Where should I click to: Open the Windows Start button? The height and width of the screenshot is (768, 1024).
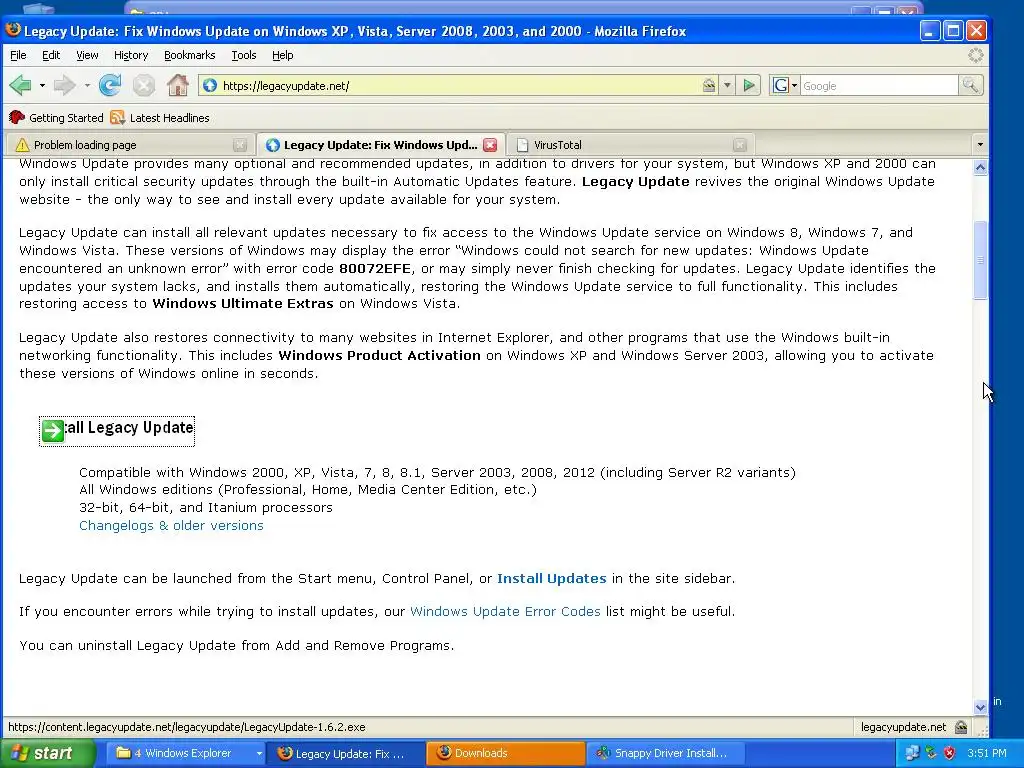pos(47,753)
